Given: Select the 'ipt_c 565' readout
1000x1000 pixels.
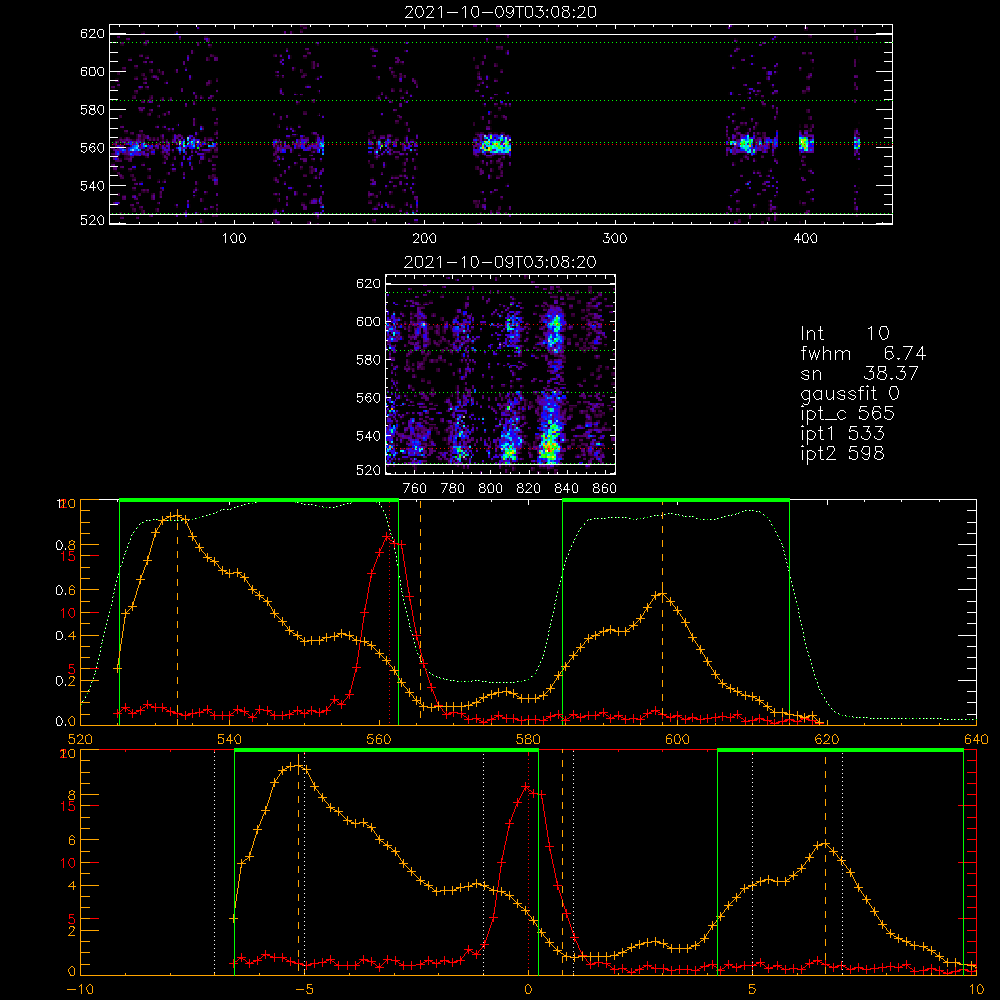Looking at the screenshot, I should pos(848,414).
